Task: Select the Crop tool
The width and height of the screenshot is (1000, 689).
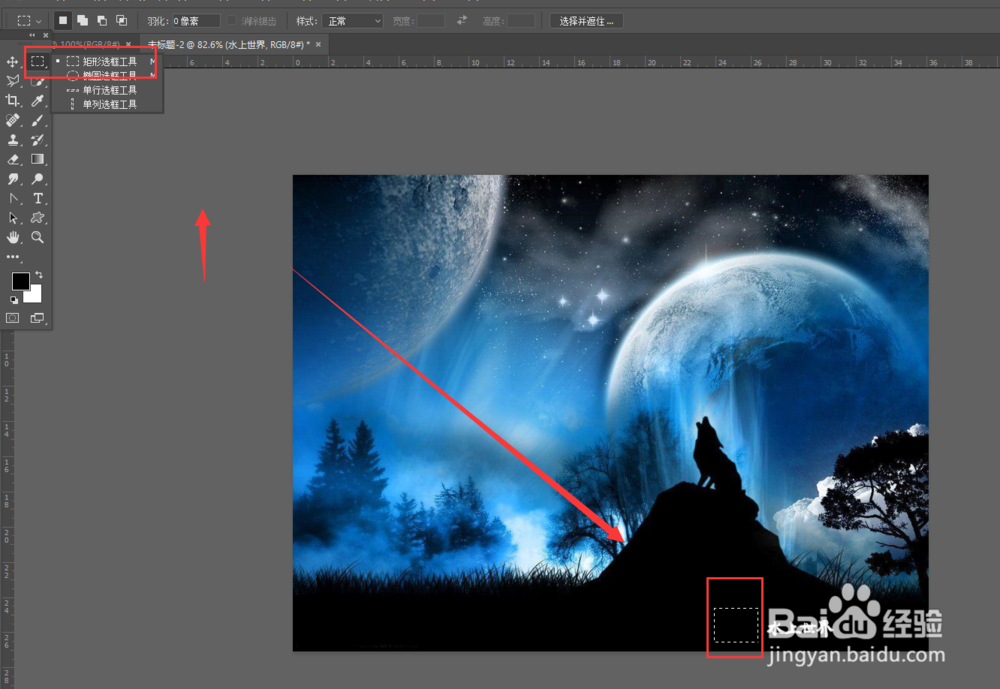Action: (12, 101)
